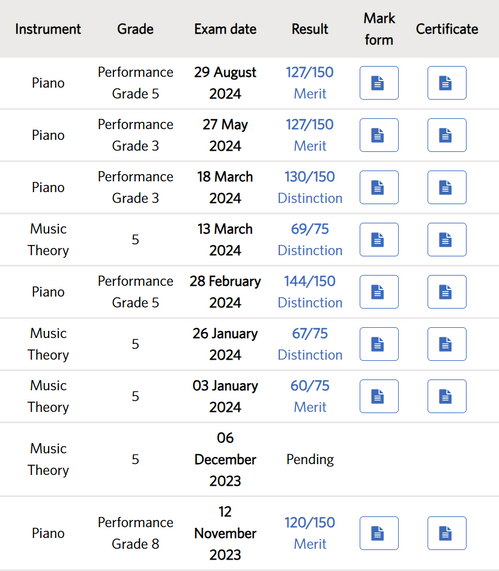Open certificate for 12 November 2023 exam
This screenshot has width=499, height=571.
click(447, 533)
